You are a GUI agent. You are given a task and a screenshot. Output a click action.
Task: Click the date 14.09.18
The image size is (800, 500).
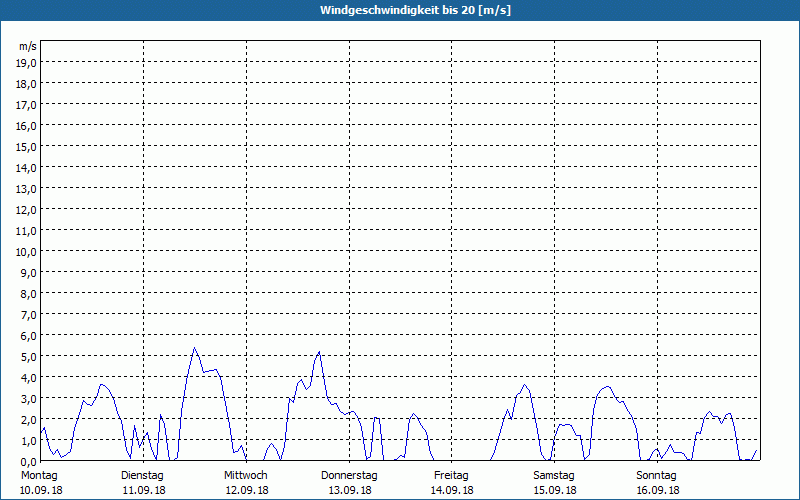[x=452, y=490]
